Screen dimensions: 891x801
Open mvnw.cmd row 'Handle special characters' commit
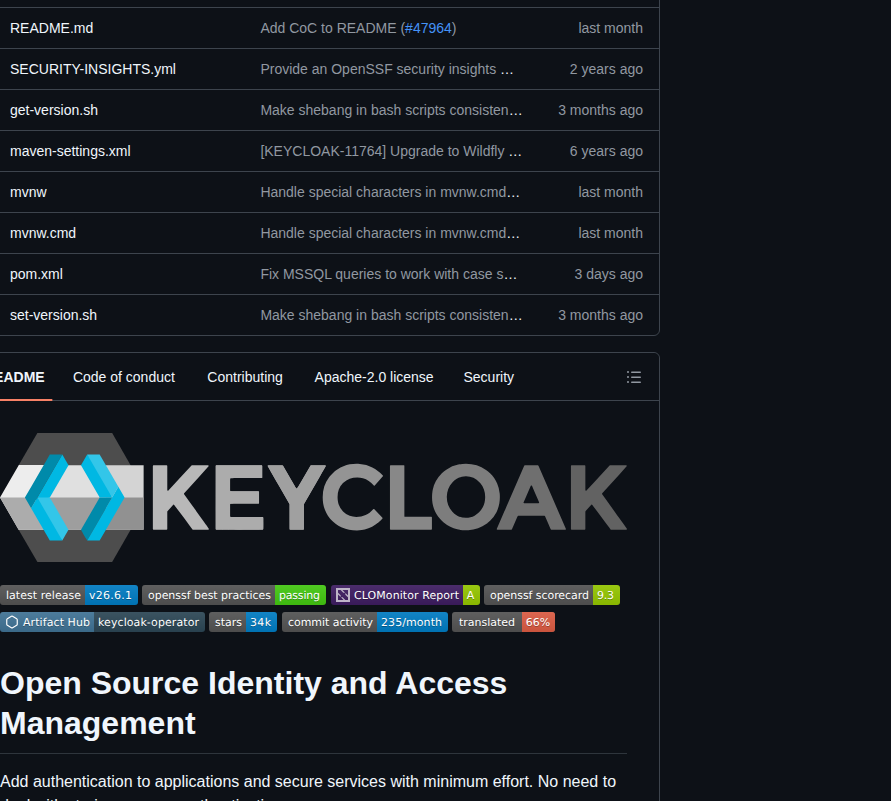pyautogui.click(x=390, y=233)
